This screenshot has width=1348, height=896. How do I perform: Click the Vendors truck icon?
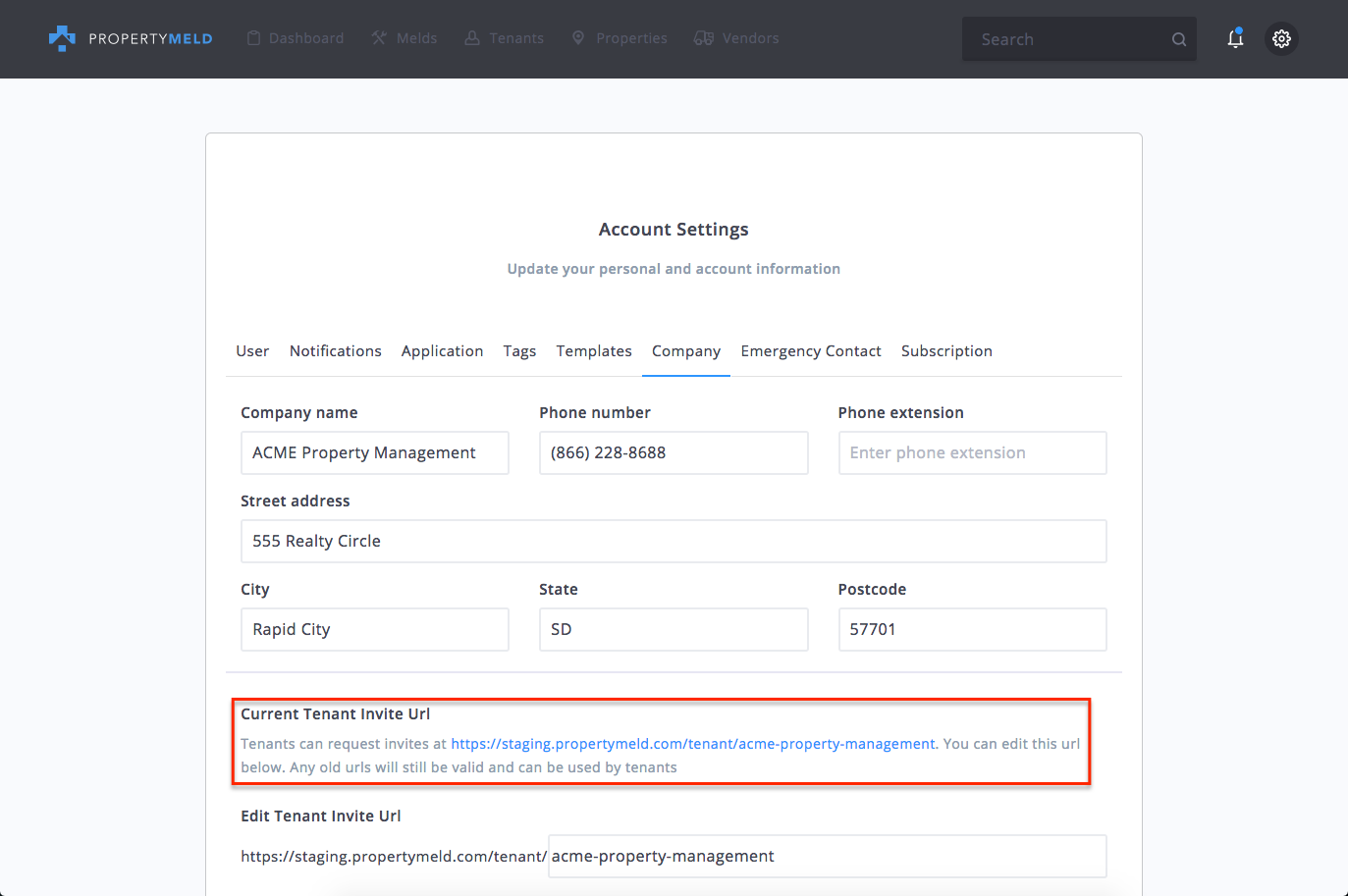click(703, 38)
